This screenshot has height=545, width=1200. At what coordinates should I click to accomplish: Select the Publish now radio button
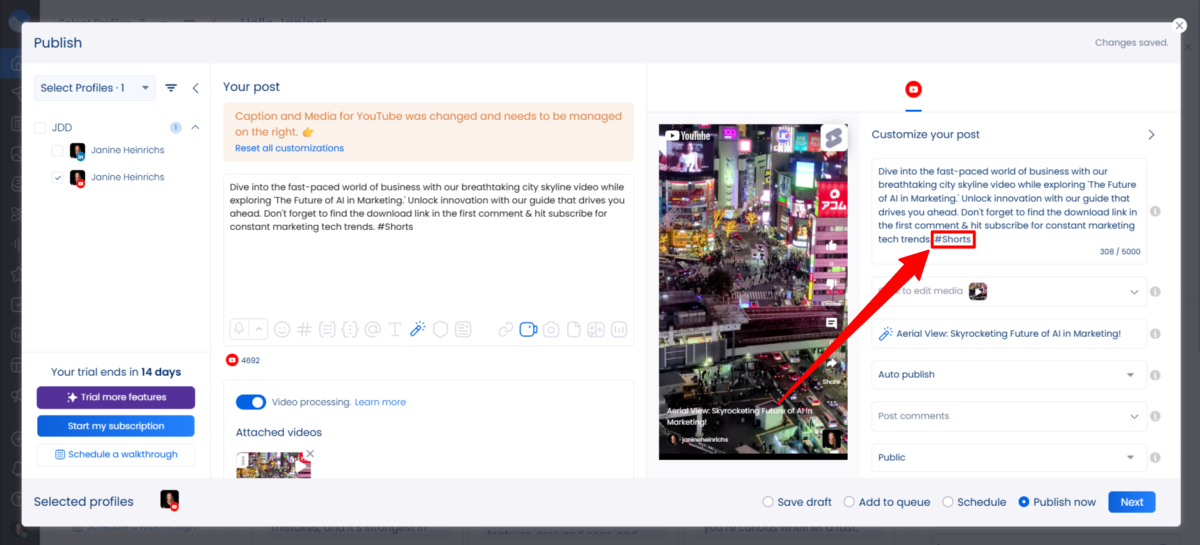click(1024, 502)
